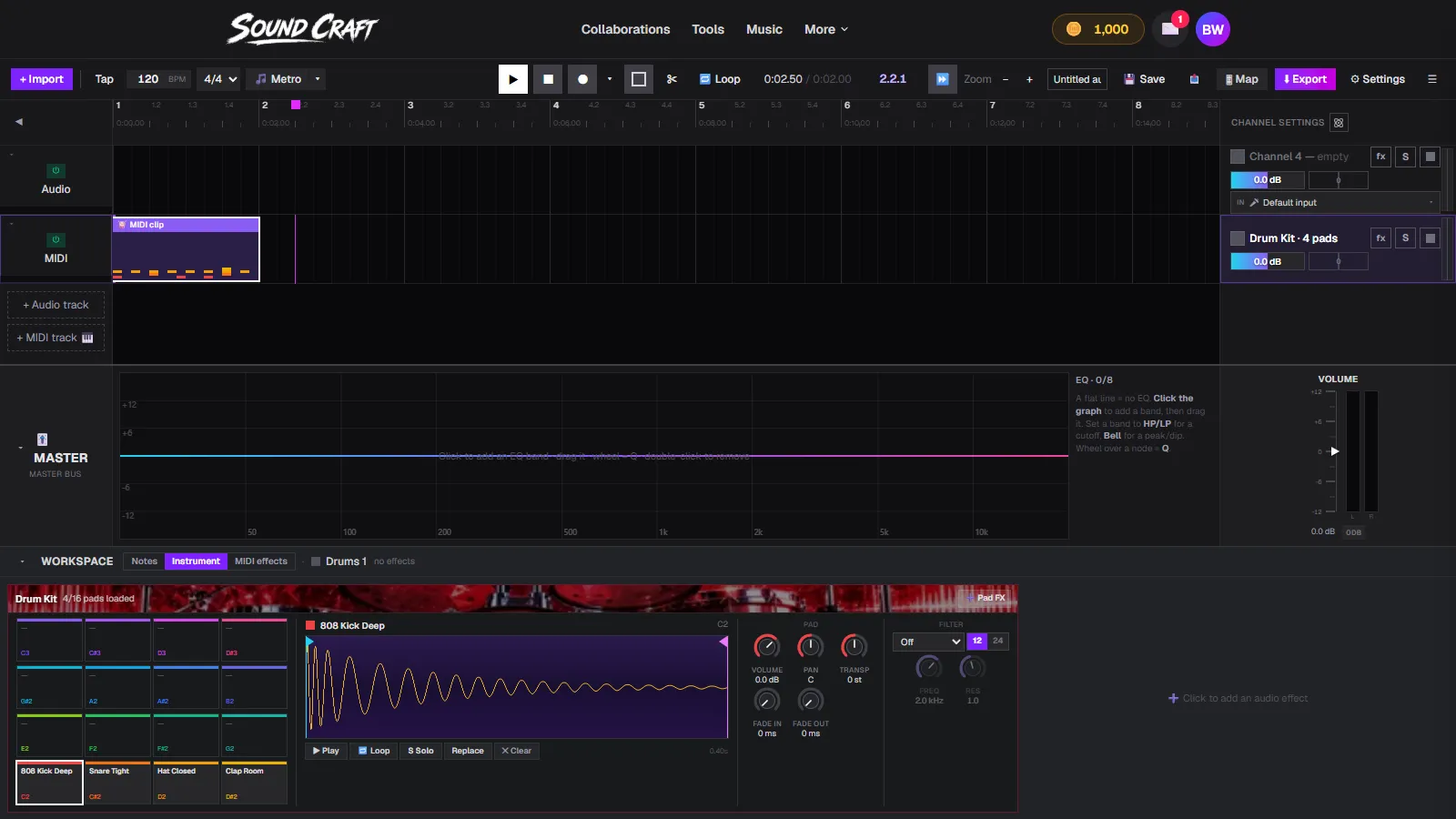
Task: Select the Snare Tight pad
Action: [118, 784]
